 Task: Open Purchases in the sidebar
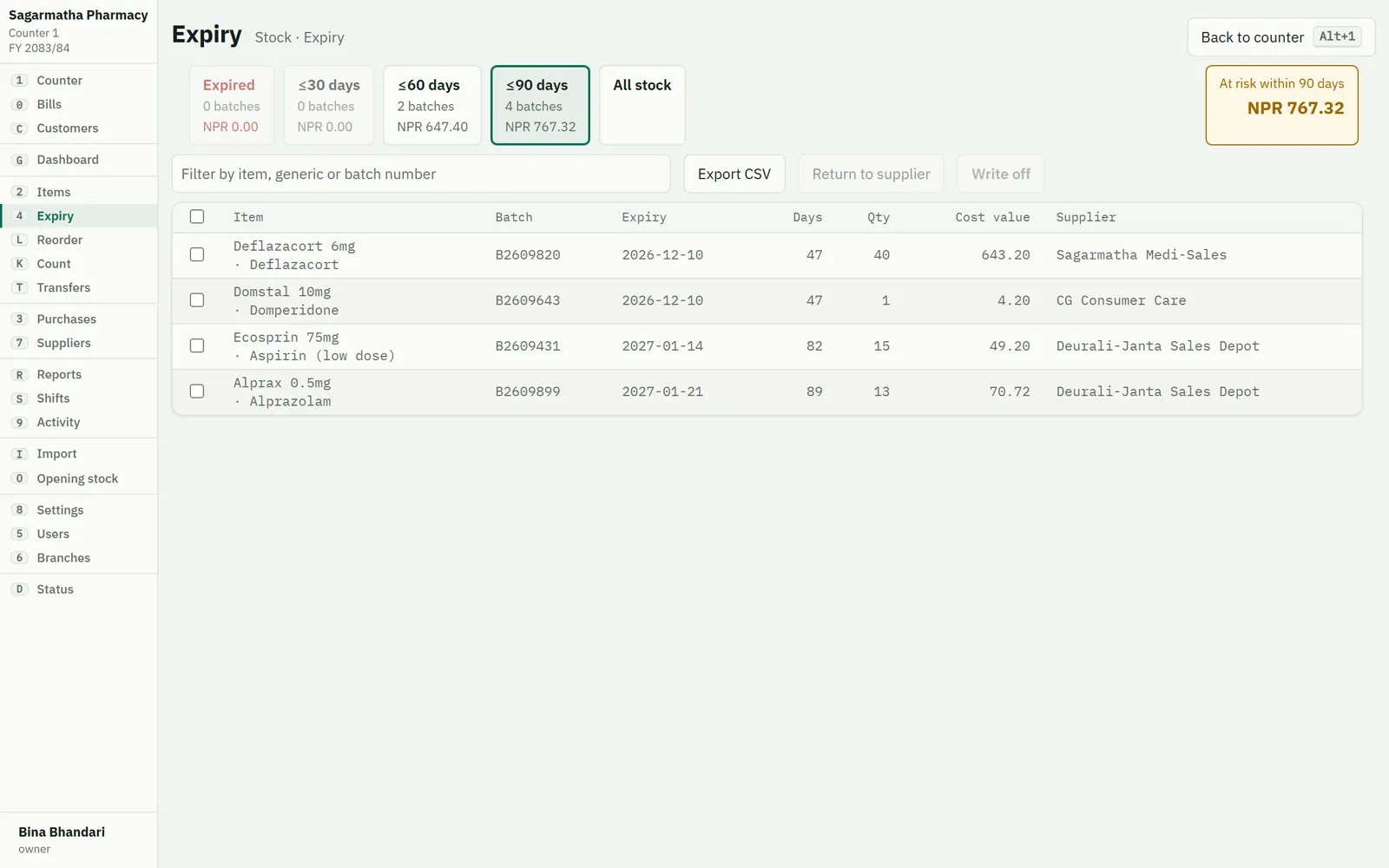(x=79, y=319)
